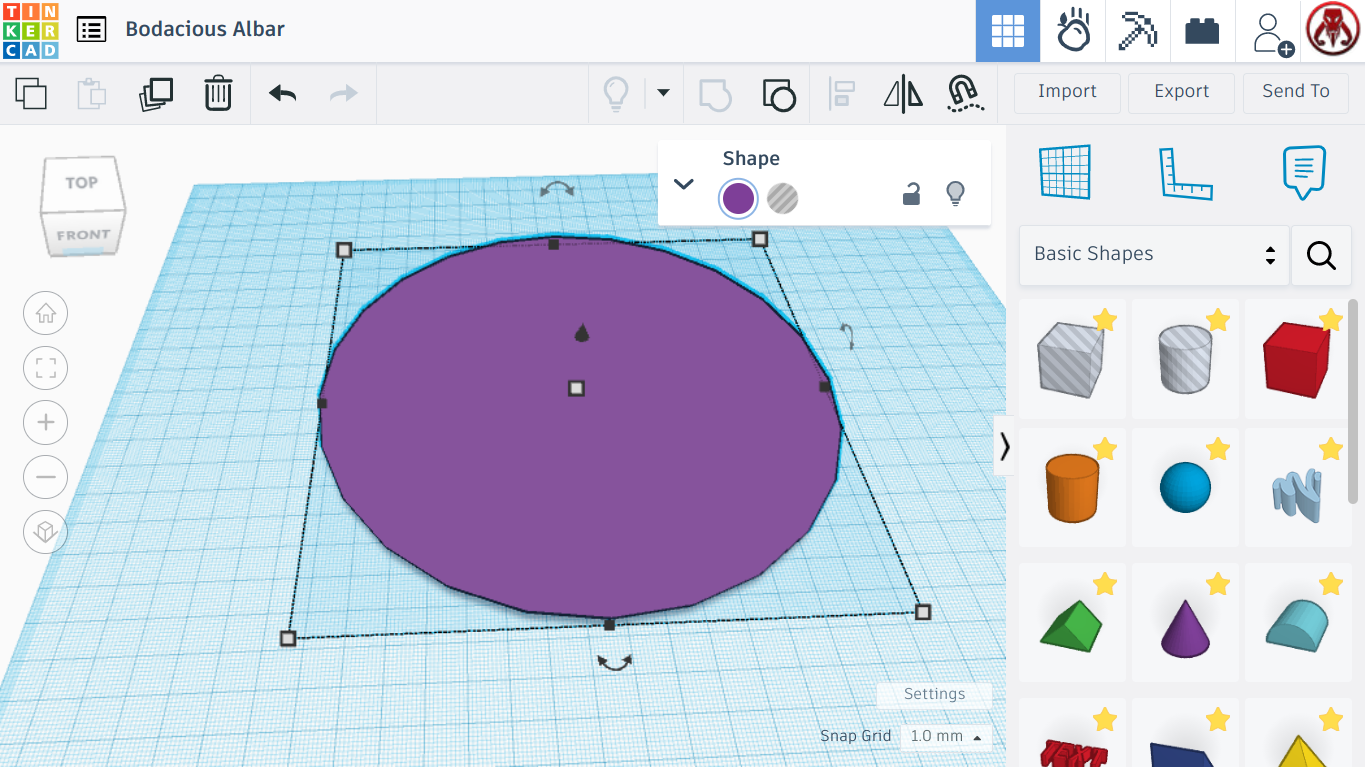Image resolution: width=1365 pixels, height=767 pixels.
Task: Zoom in with the plus button
Action: click(x=45, y=423)
